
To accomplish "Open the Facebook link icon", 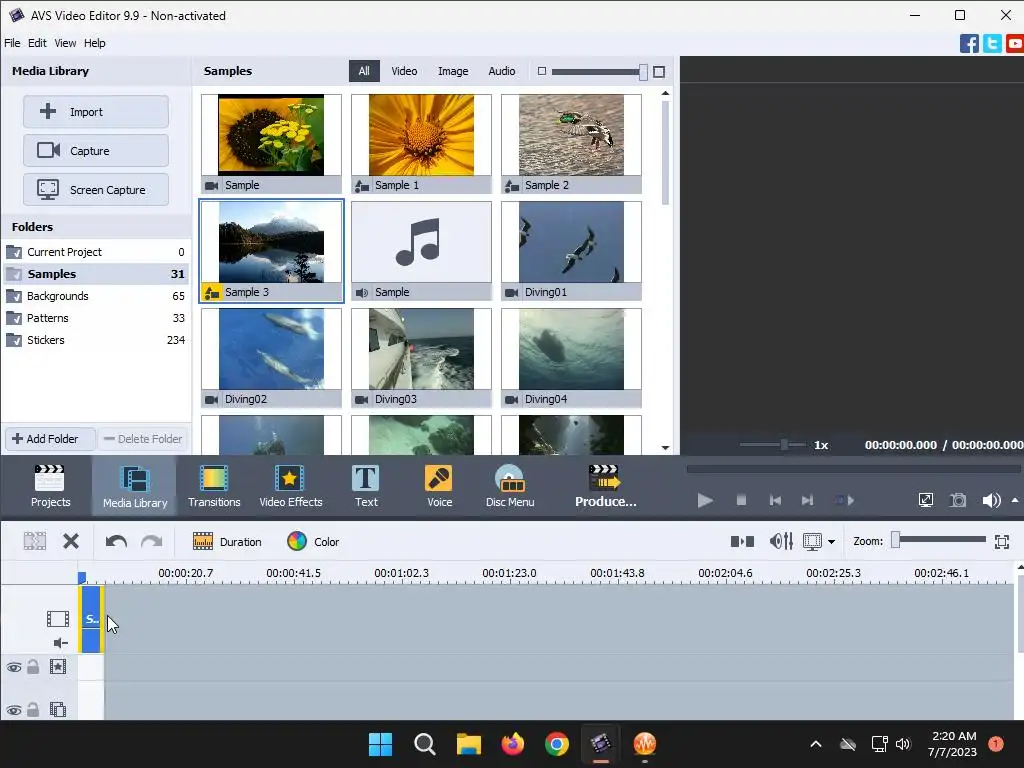I will point(969,44).
